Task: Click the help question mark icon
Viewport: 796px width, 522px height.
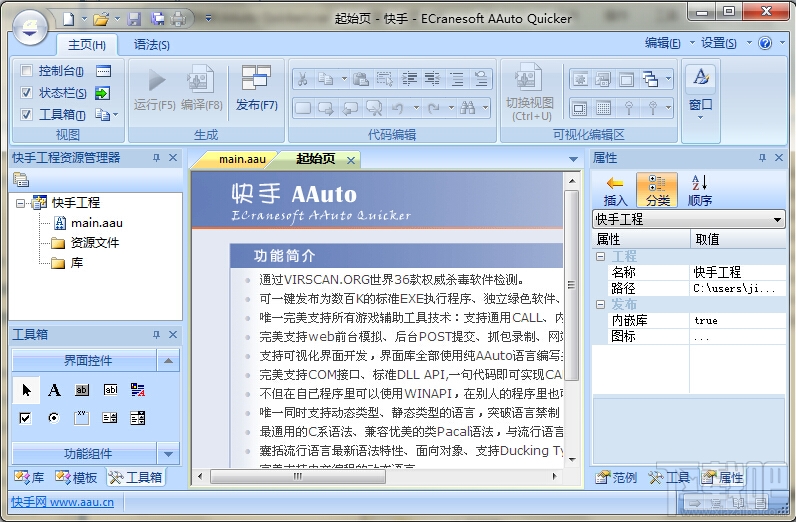Action: (x=765, y=43)
